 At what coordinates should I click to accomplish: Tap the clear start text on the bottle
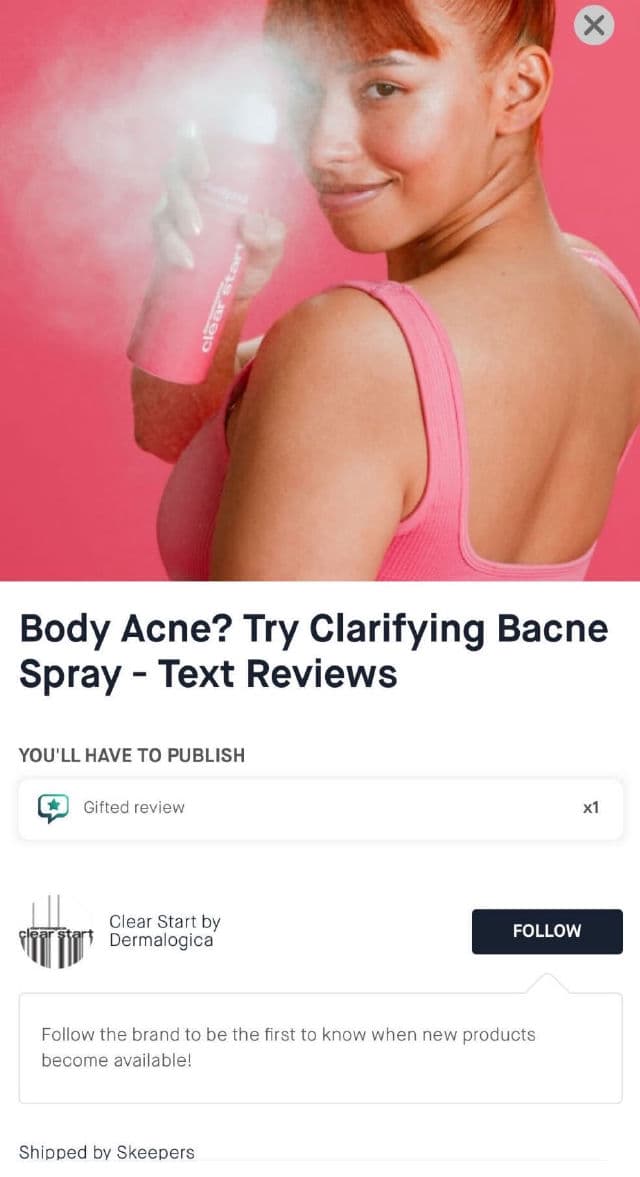[223, 299]
